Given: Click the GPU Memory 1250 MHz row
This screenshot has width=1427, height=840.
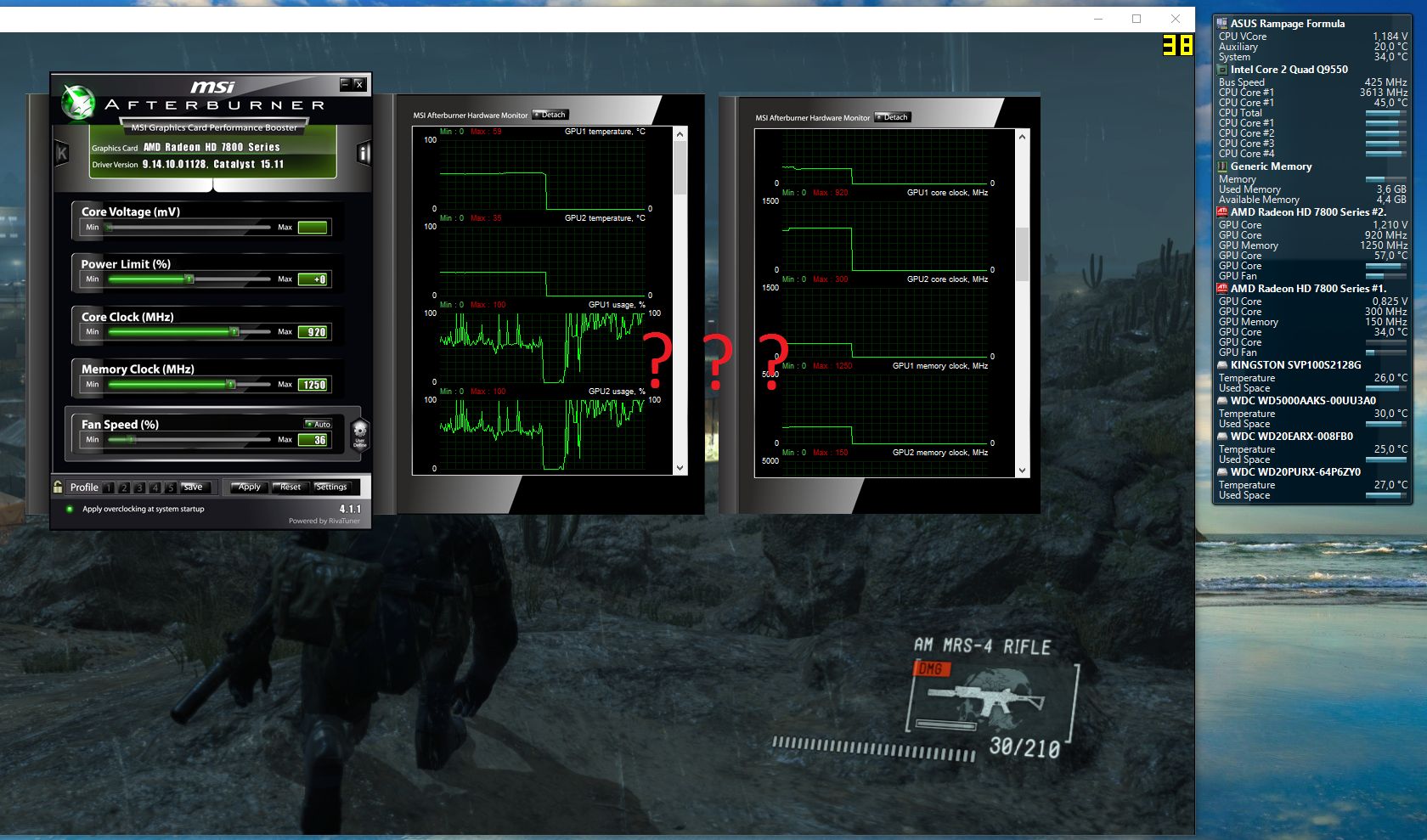Looking at the screenshot, I should (x=1312, y=245).
